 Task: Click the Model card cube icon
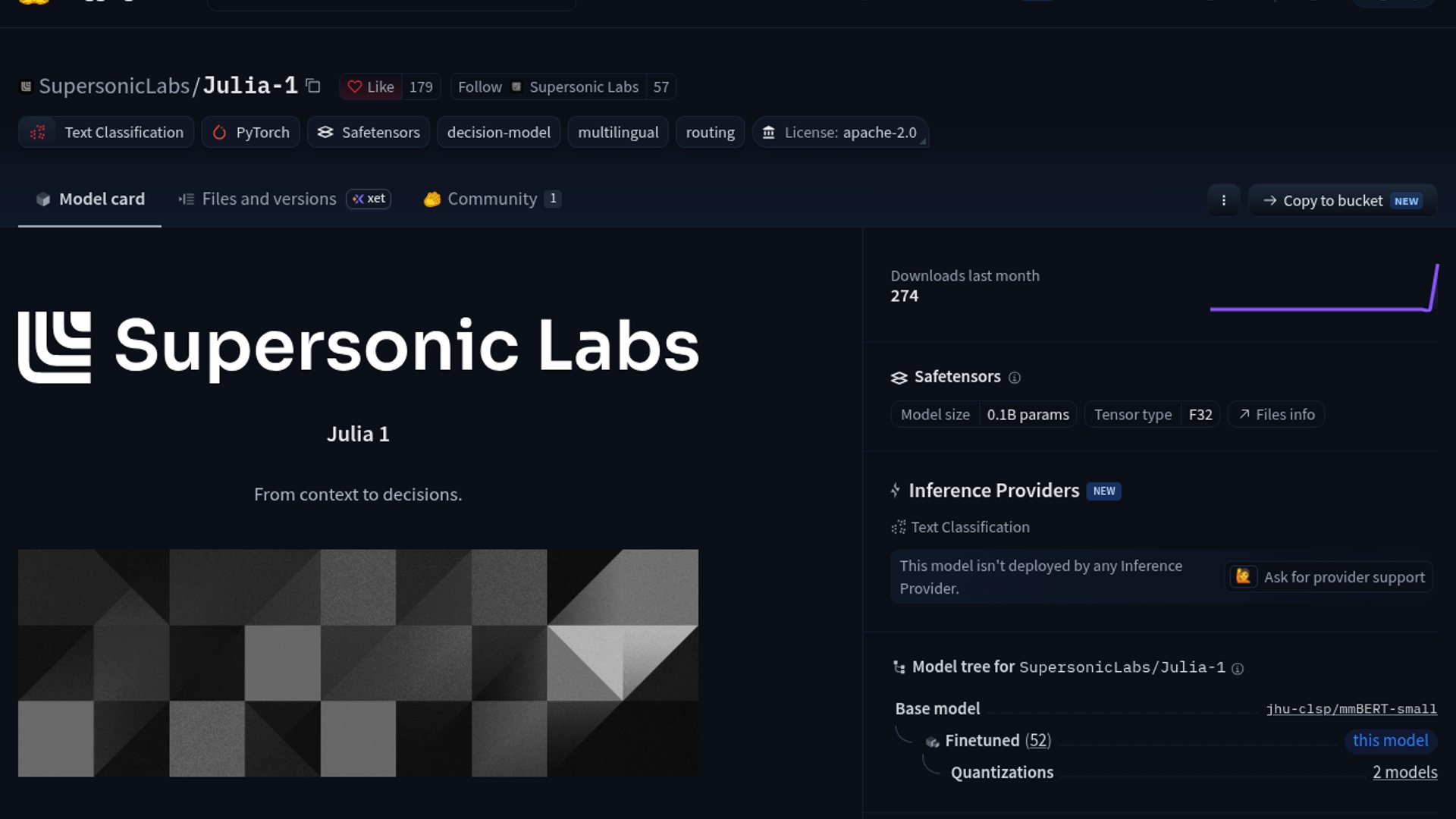[43, 199]
